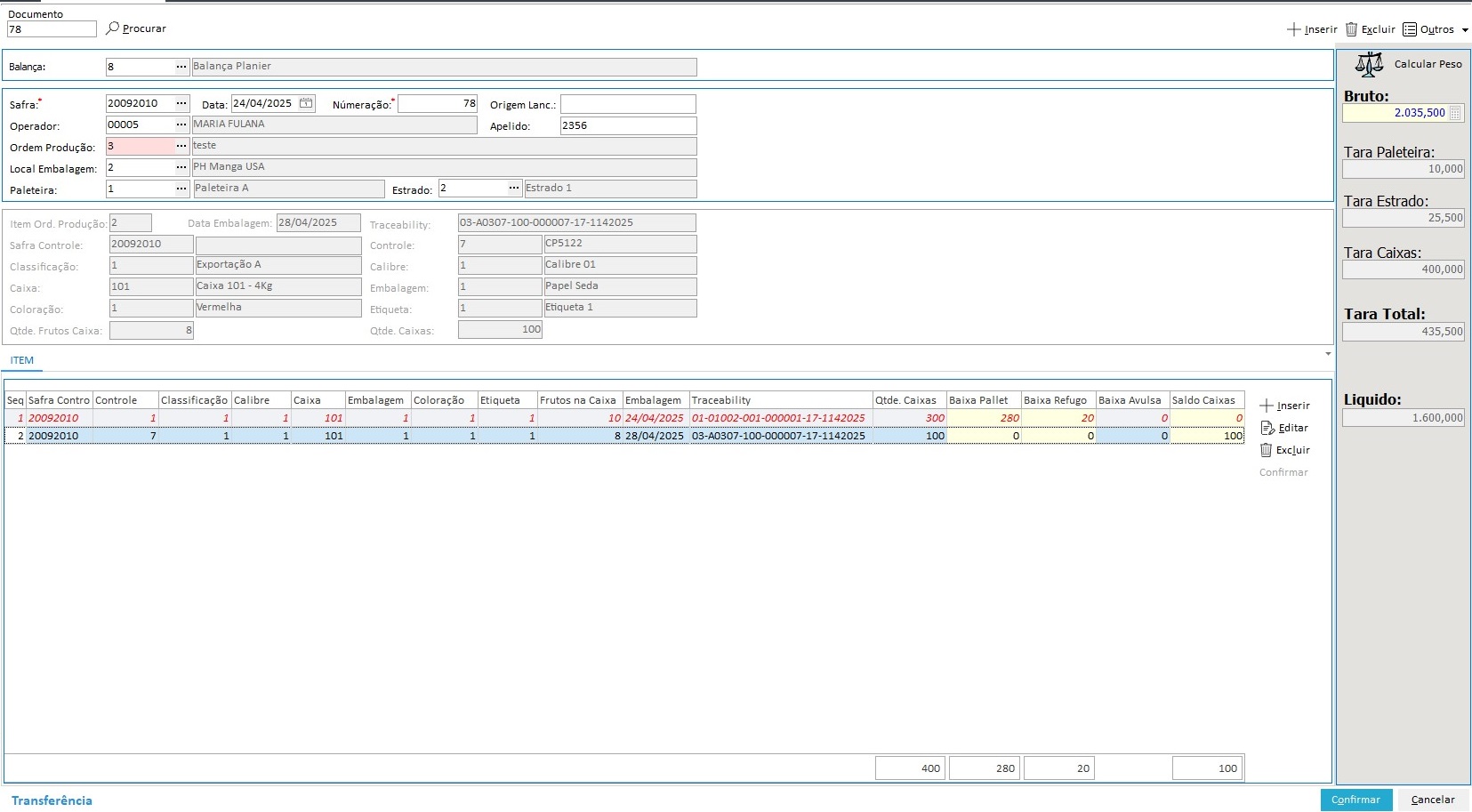Screen dimensions: 1472x812
Task: Click the top toolbar Excluir trash icon
Action: [x=1352, y=29]
